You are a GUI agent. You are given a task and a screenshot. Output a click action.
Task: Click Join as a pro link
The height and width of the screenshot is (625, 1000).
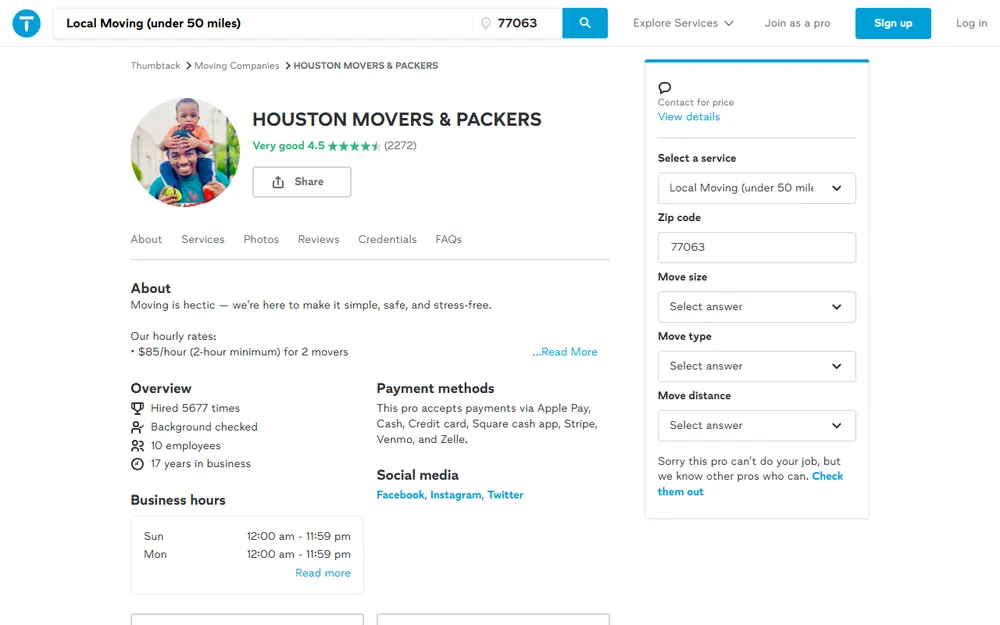797,23
